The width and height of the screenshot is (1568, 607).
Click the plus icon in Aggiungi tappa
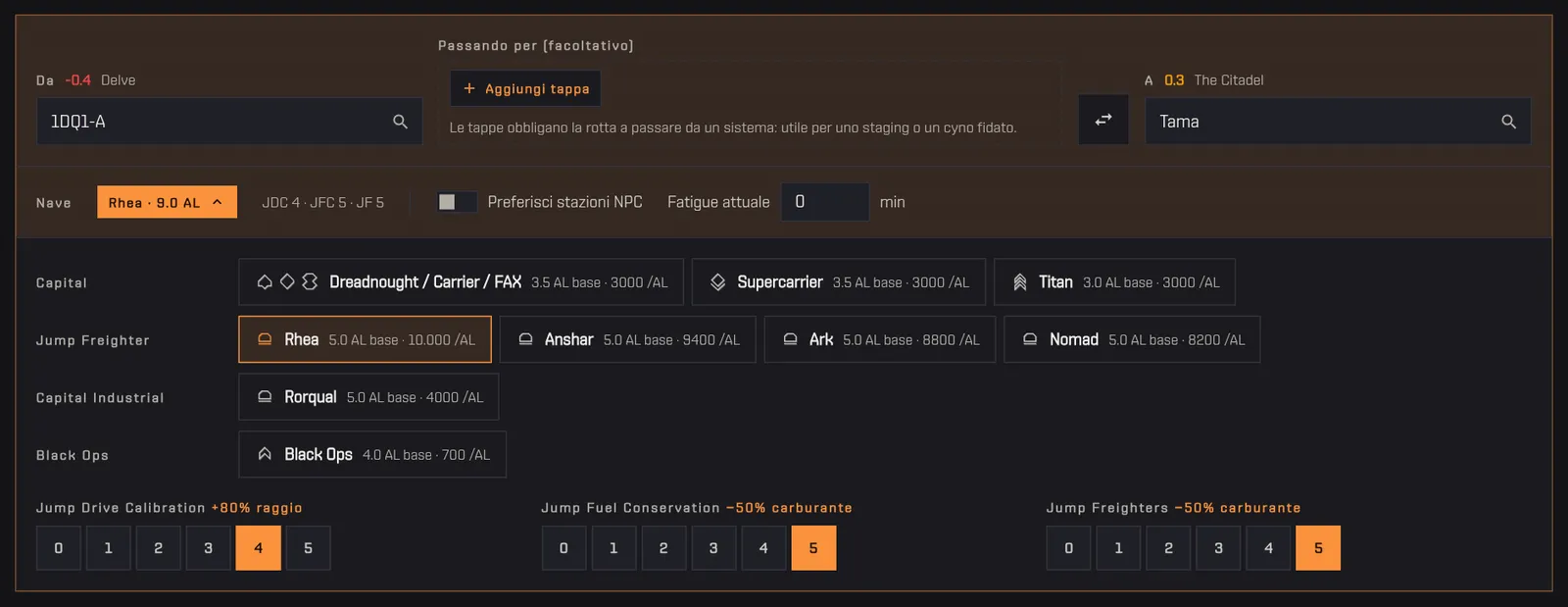click(x=469, y=88)
